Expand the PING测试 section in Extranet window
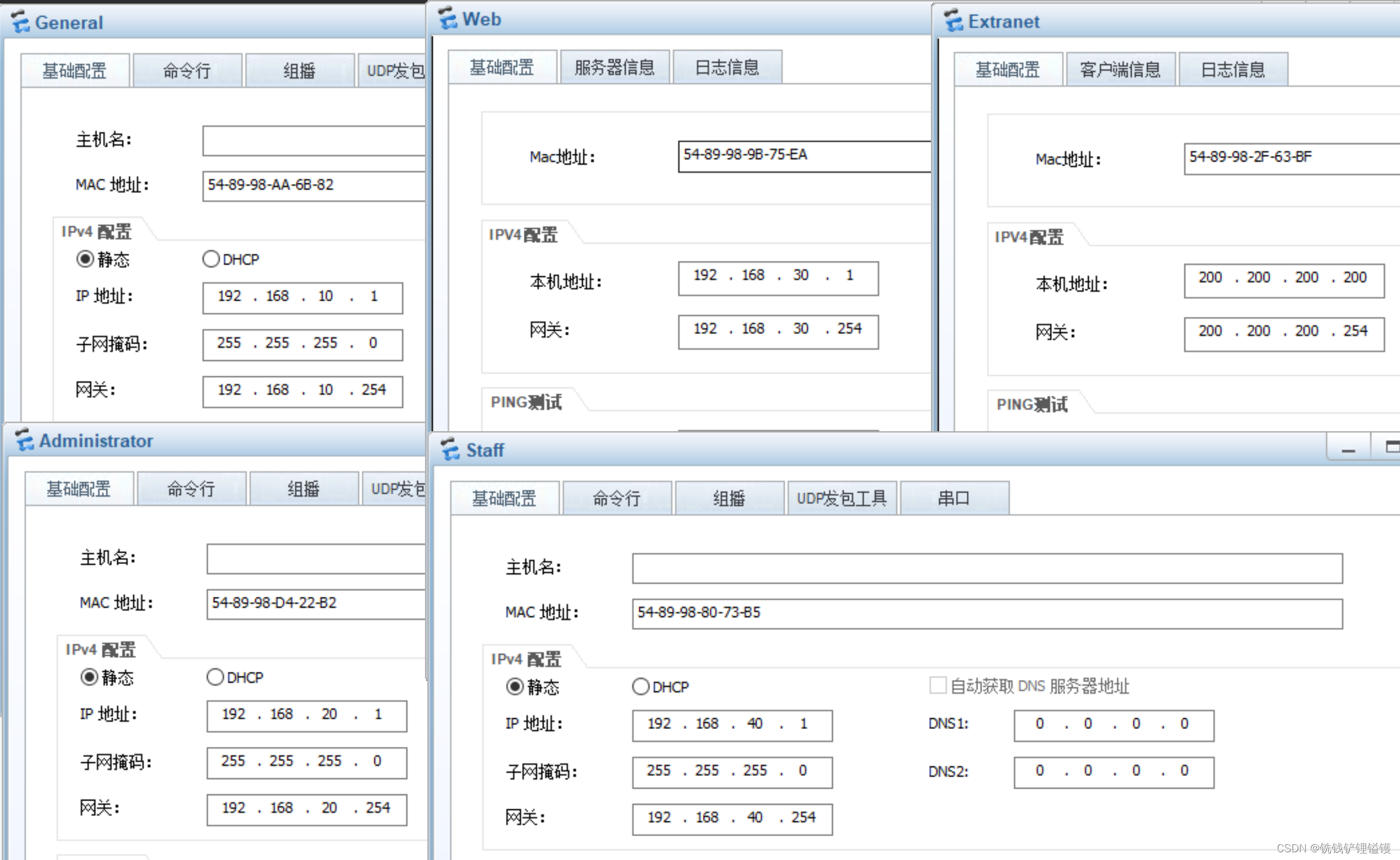The height and width of the screenshot is (860, 1400). point(1034,404)
